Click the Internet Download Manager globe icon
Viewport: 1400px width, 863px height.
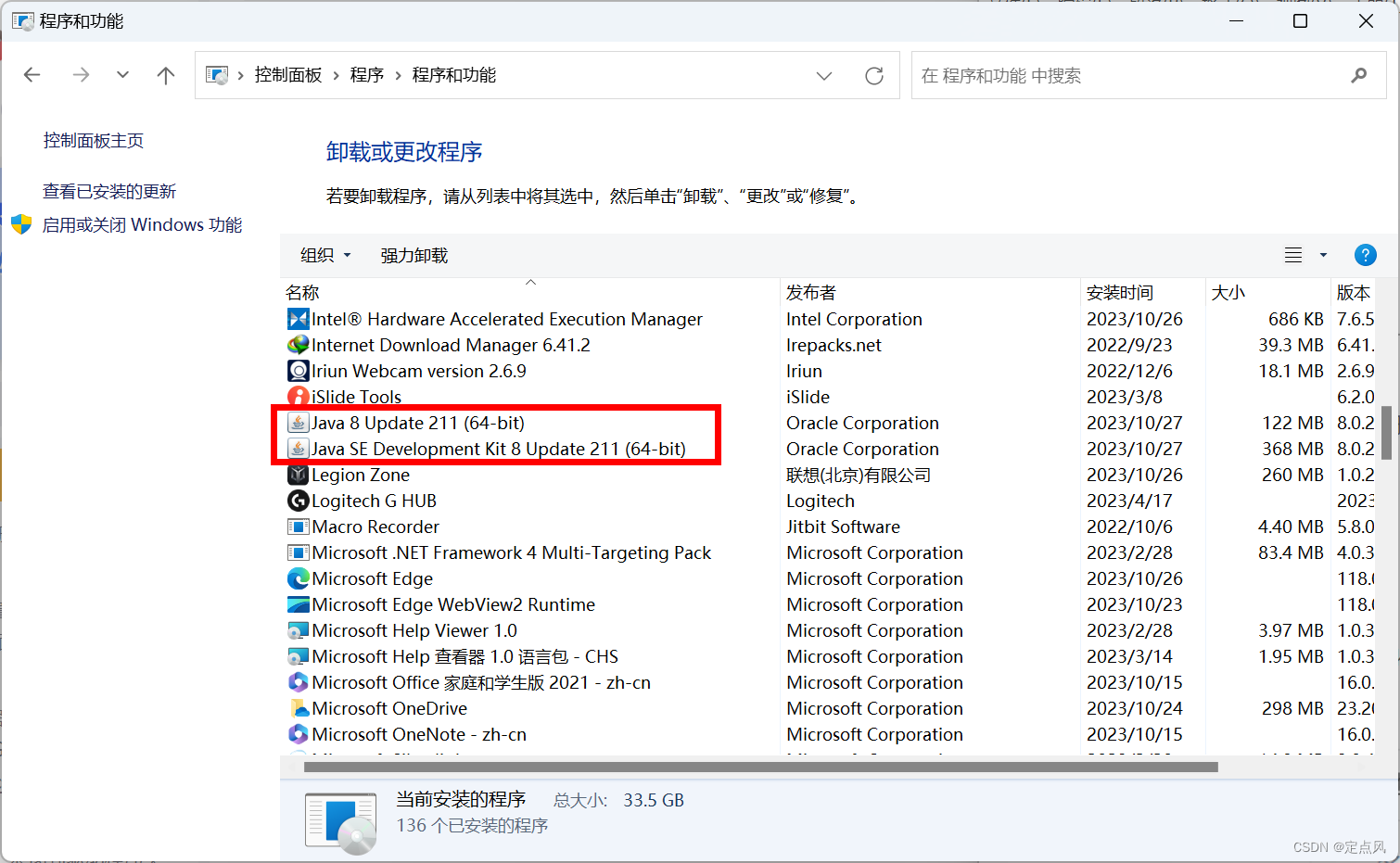298,346
